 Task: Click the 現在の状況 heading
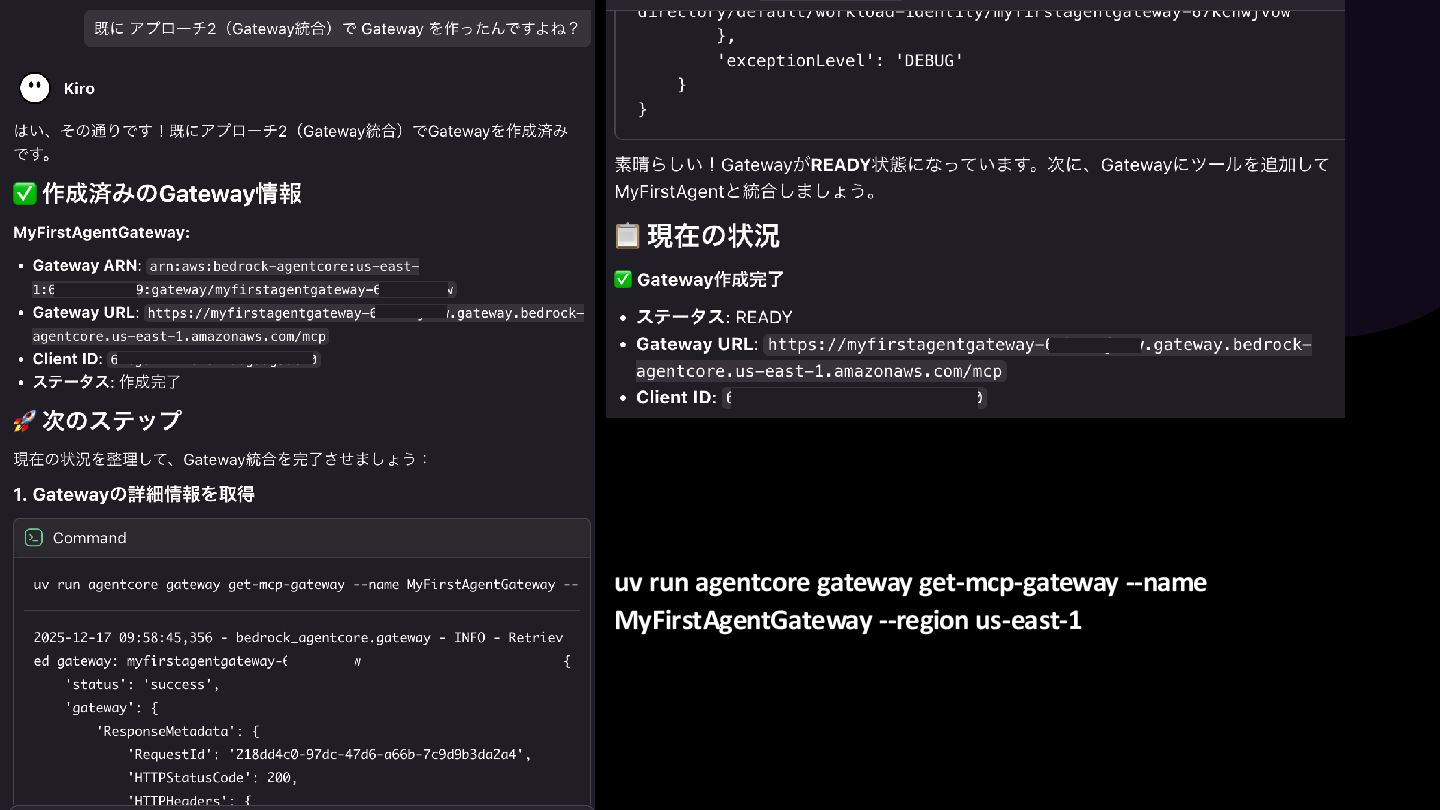[713, 236]
